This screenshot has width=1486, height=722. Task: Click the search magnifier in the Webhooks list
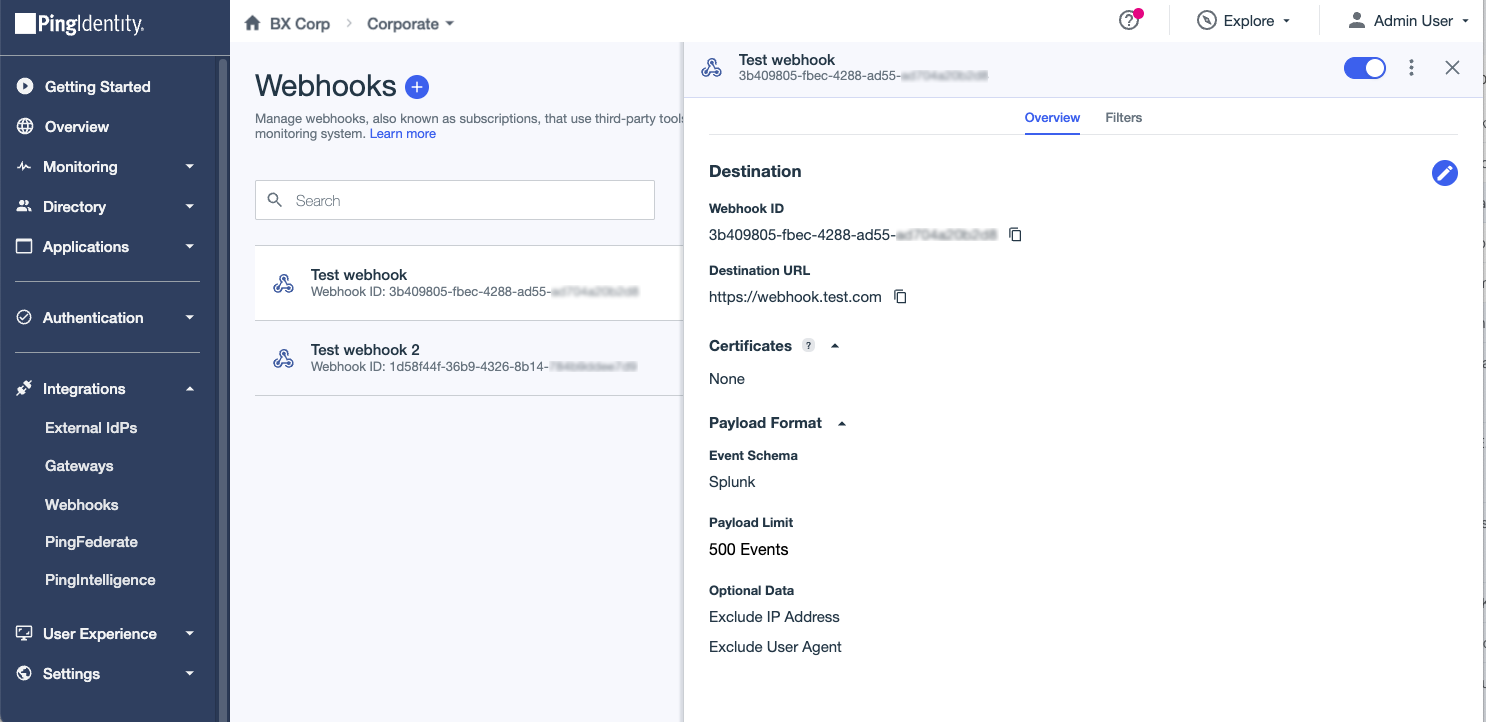(x=275, y=200)
